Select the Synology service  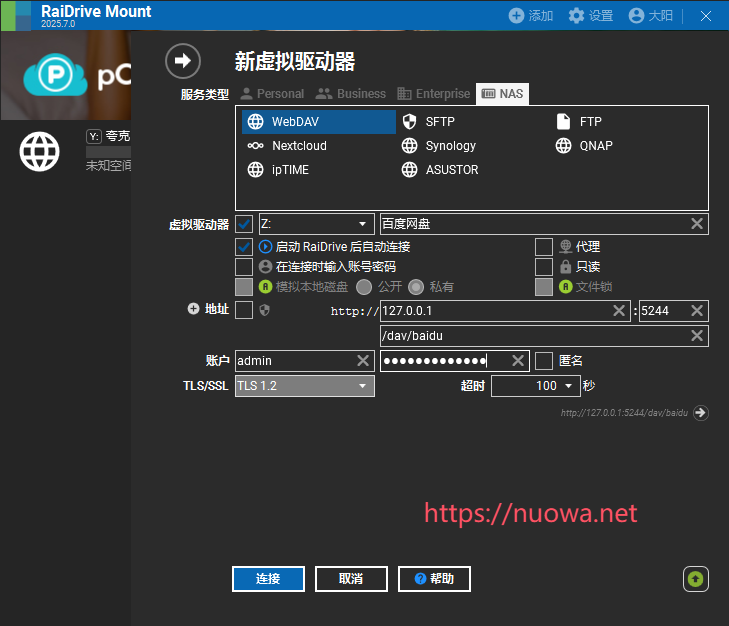(438, 146)
